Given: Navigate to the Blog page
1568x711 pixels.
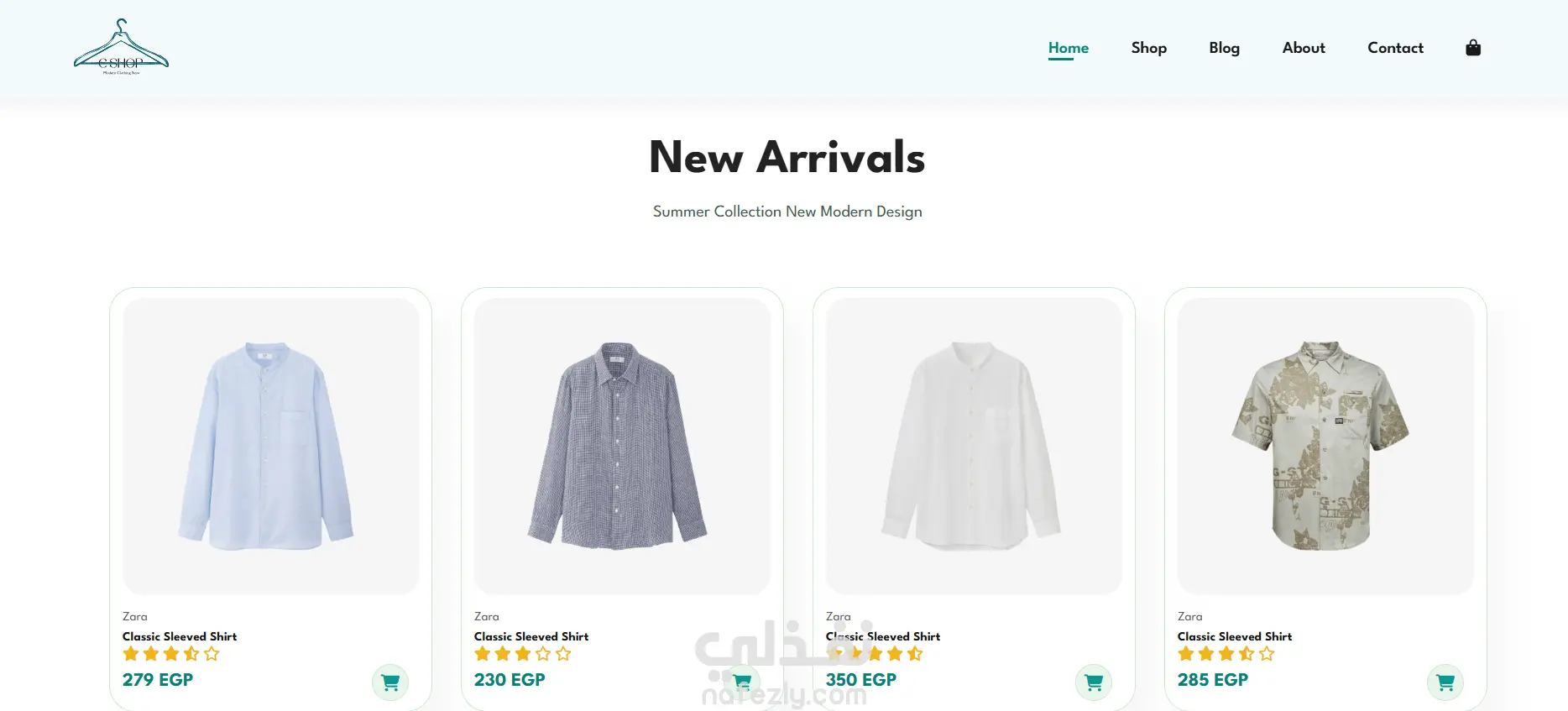Looking at the screenshot, I should tap(1225, 48).
